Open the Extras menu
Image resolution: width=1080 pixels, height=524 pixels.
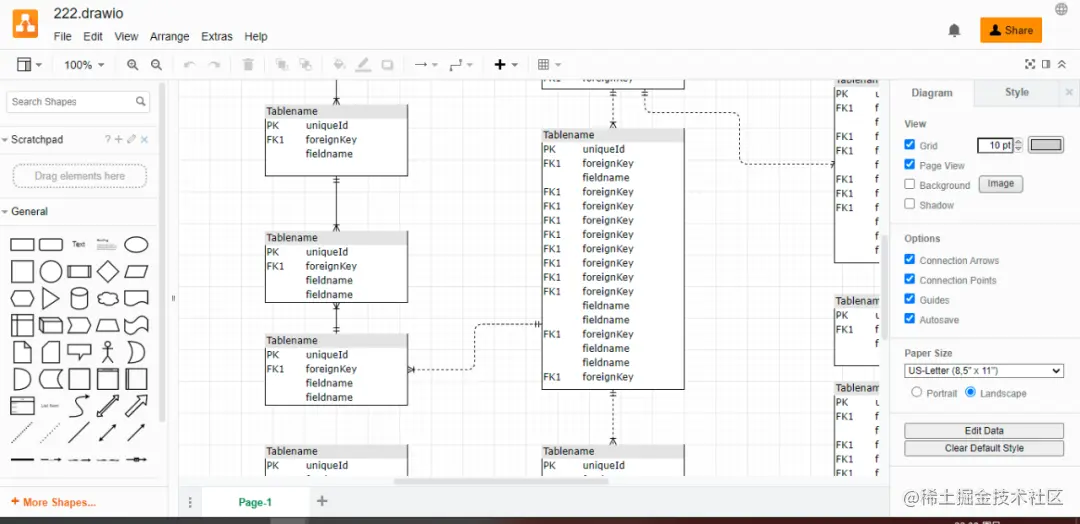coord(217,36)
